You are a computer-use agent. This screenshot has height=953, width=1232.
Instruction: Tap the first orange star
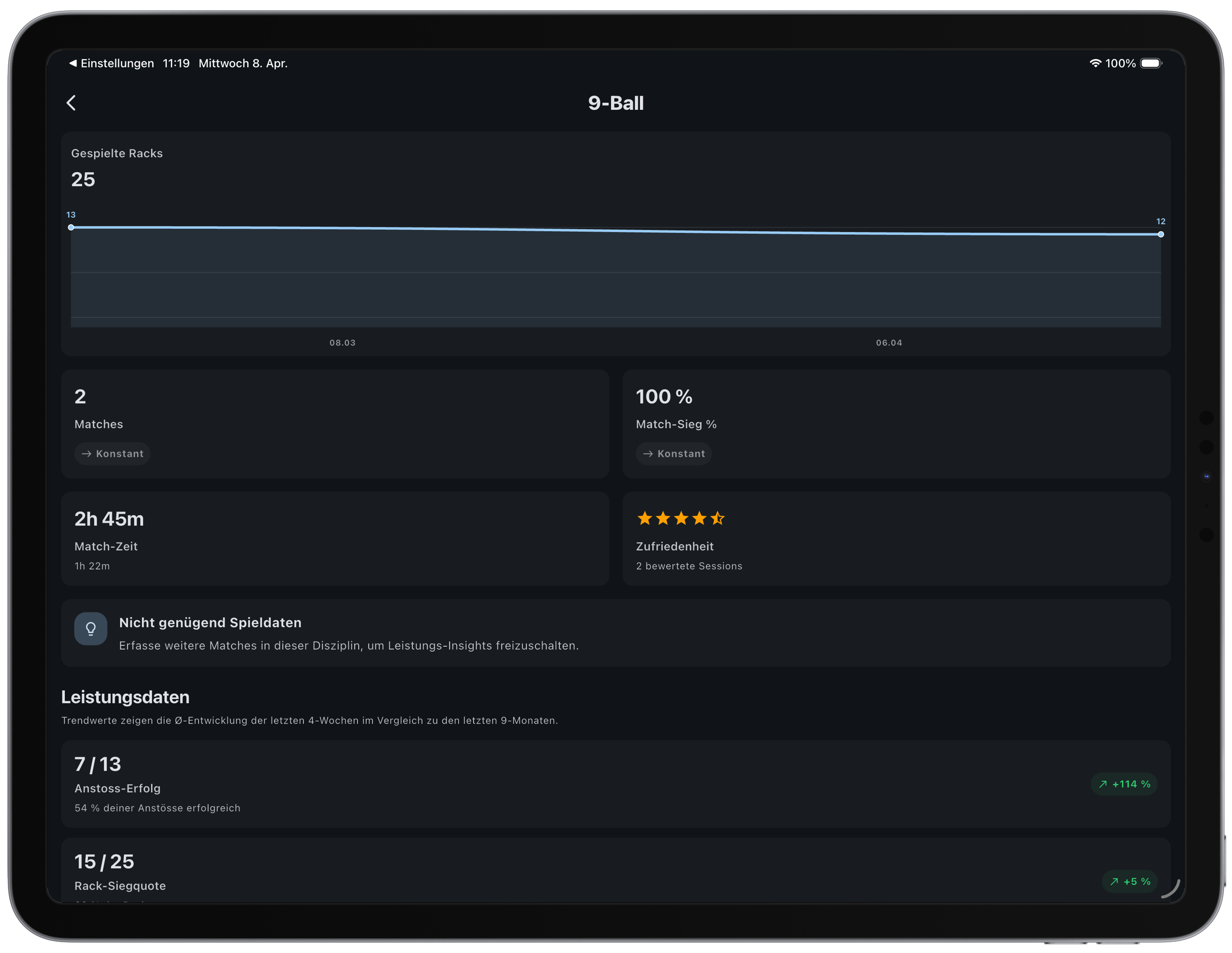pos(644,518)
